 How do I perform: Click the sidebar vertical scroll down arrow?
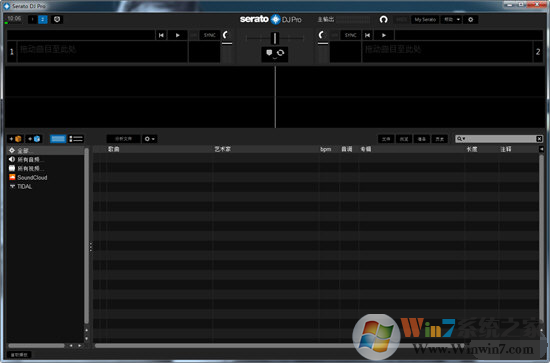pos(86,338)
